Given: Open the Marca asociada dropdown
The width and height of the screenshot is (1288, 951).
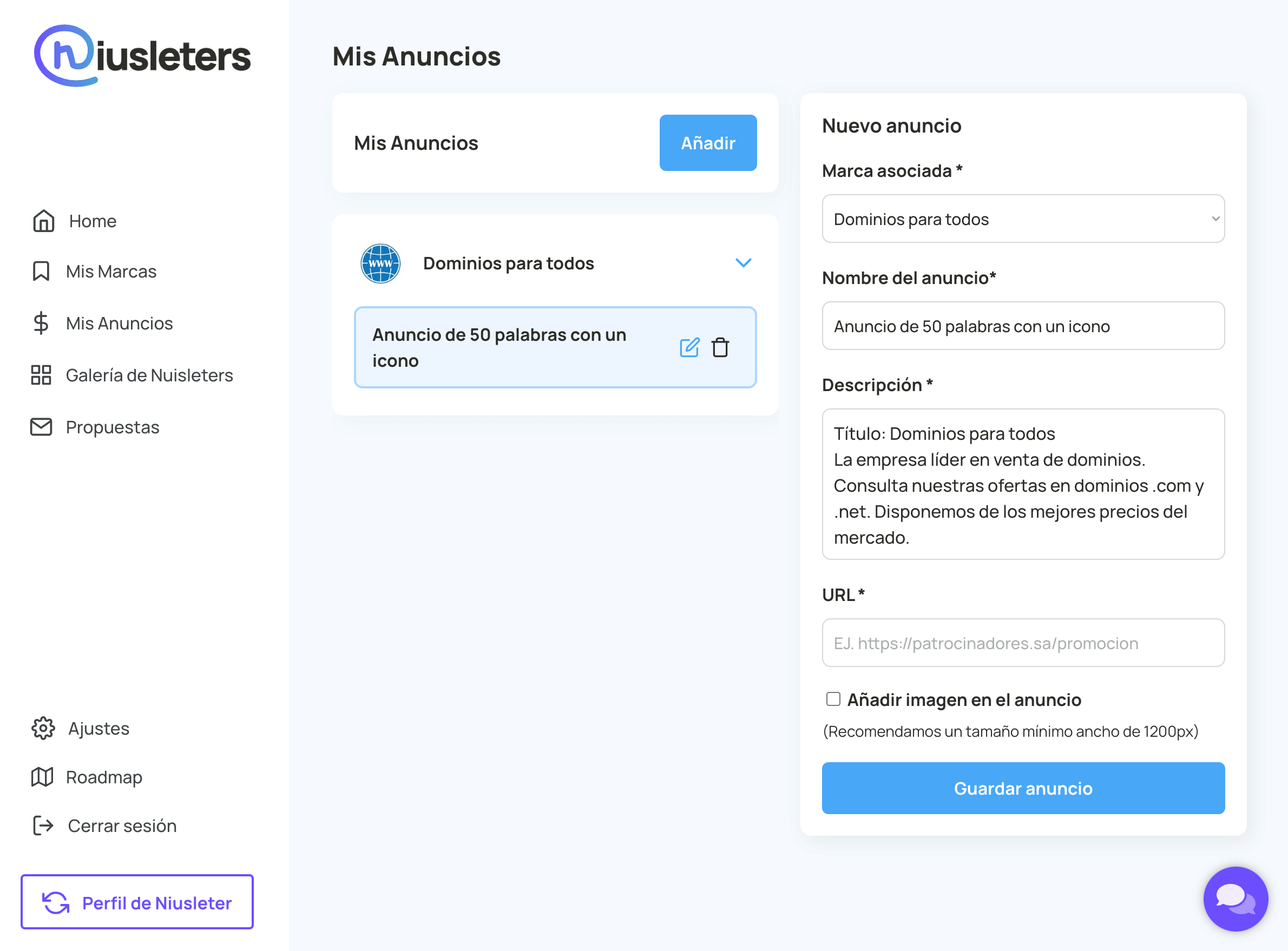Looking at the screenshot, I should coord(1023,219).
